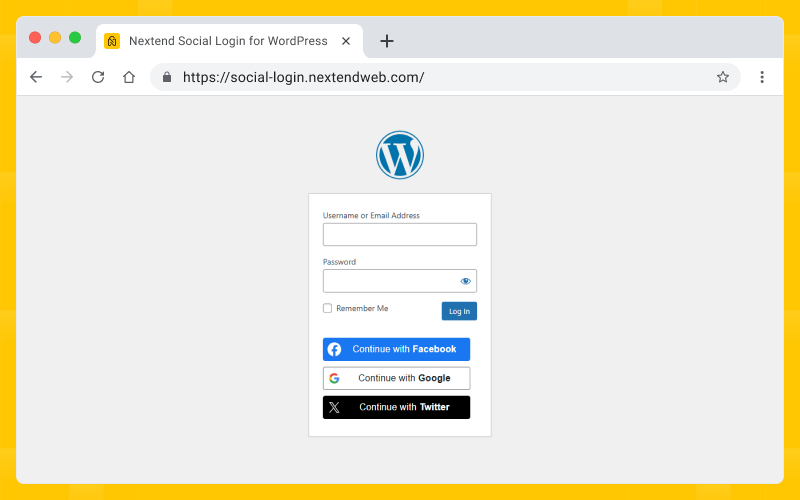Click the Remember Me label text
Image resolution: width=800 pixels, height=500 pixels.
362,308
